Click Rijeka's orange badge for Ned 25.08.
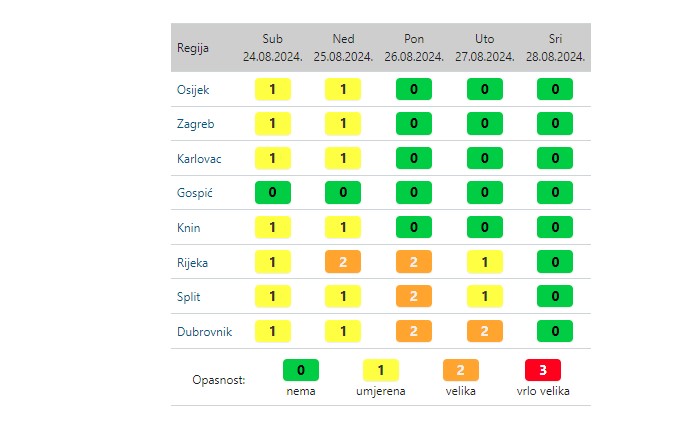Image resolution: width=690 pixels, height=428 pixels. (343, 262)
